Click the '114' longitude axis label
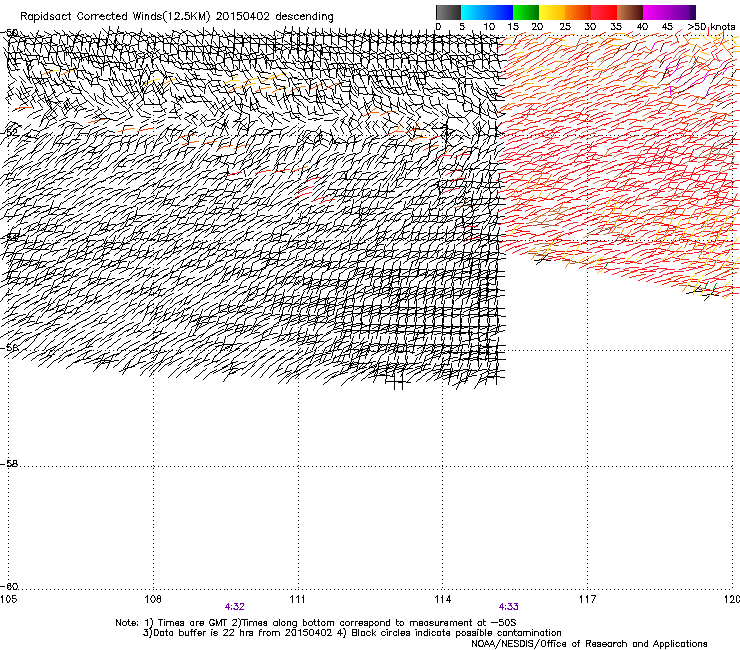This screenshot has width=740, height=650. [443, 599]
